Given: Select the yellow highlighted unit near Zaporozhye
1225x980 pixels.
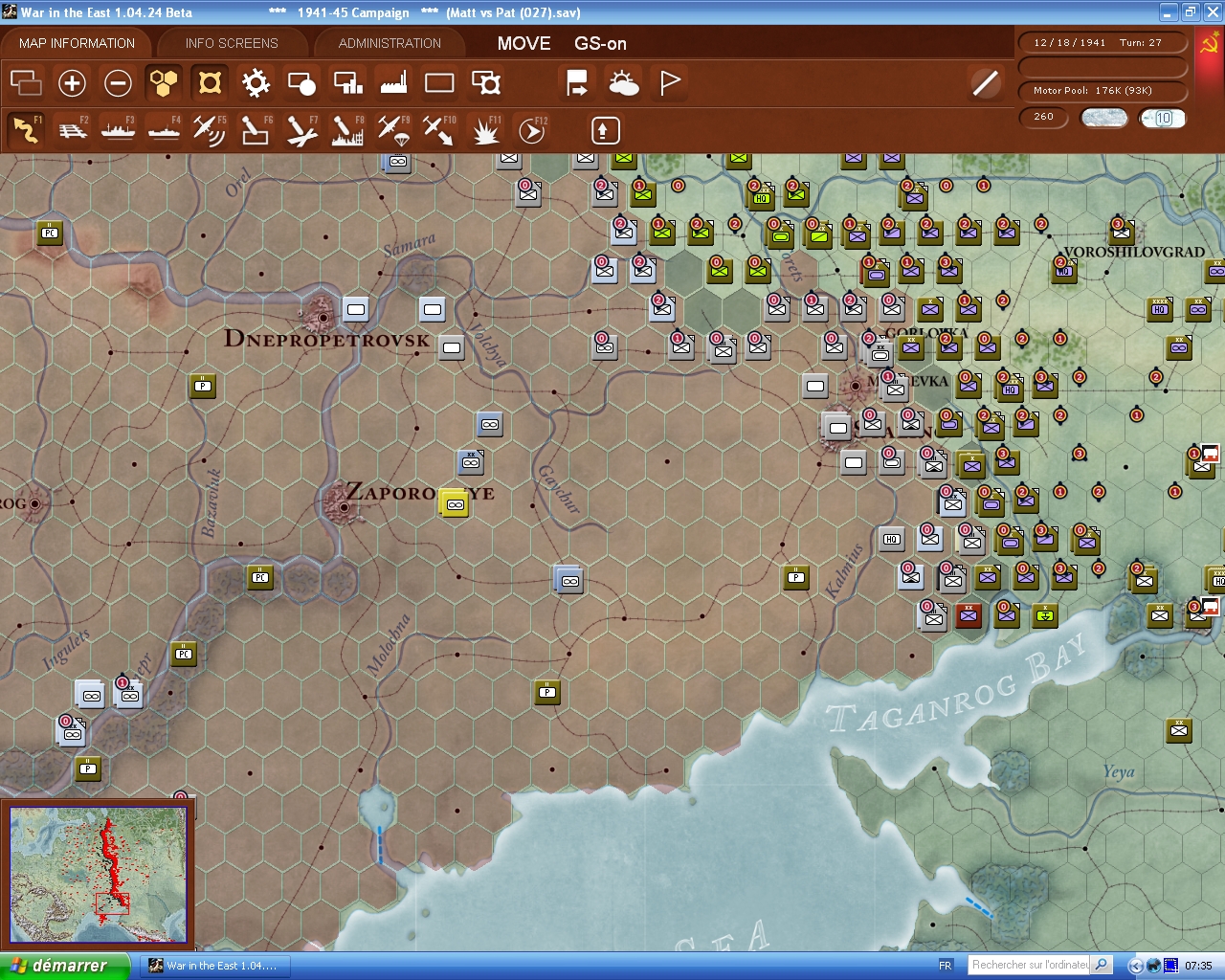Looking at the screenshot, I should (x=454, y=502).
